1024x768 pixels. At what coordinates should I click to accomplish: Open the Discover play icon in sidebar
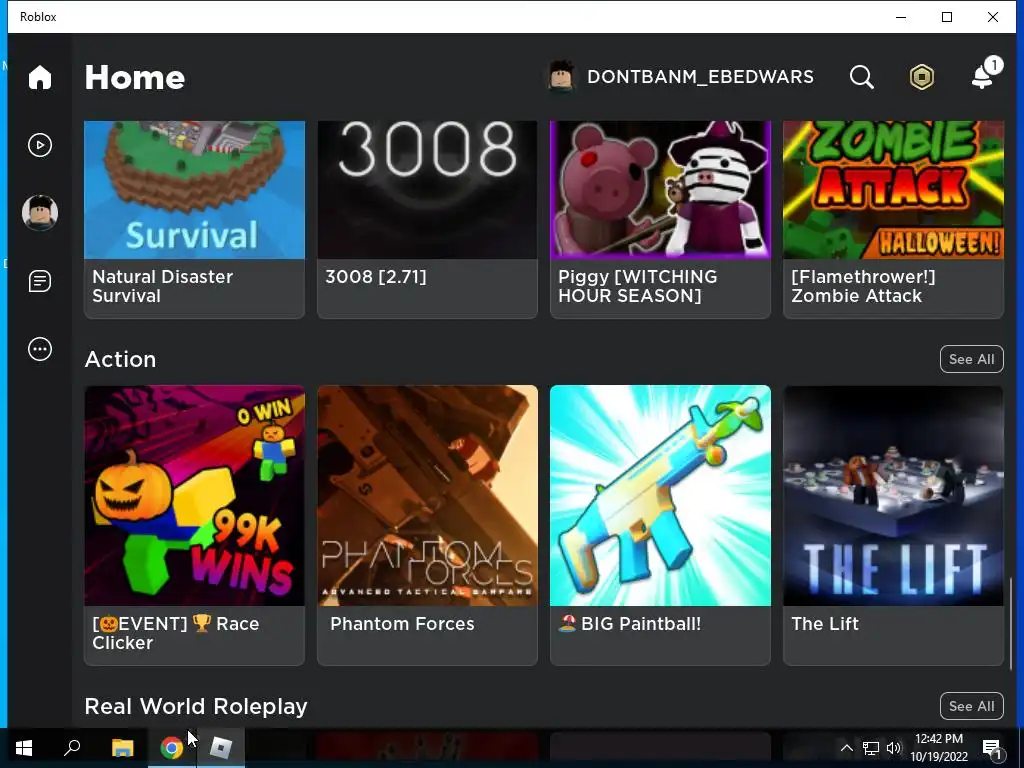[40, 145]
